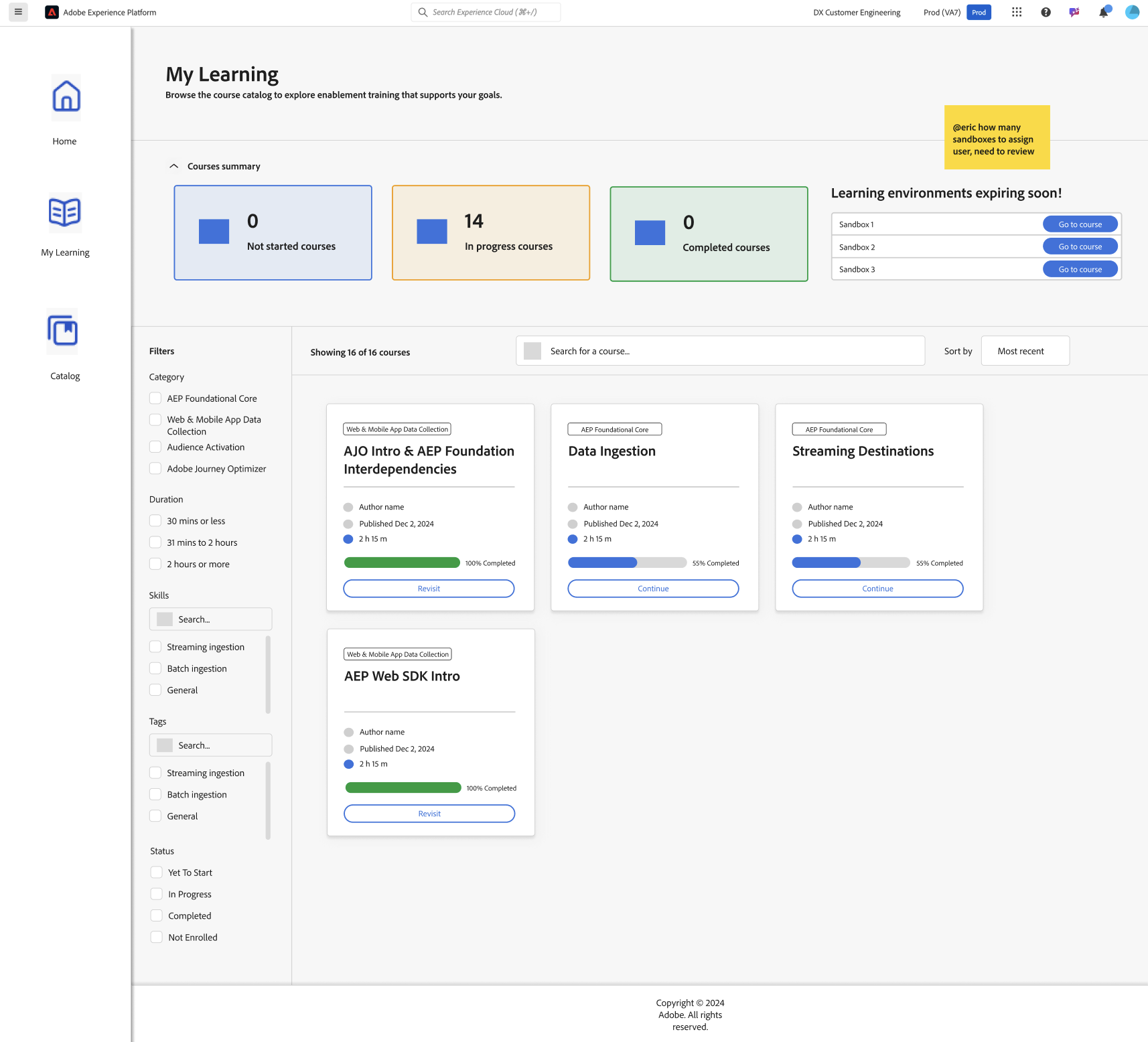
Task: Click the Skills filter scrollbar
Action: (268, 675)
